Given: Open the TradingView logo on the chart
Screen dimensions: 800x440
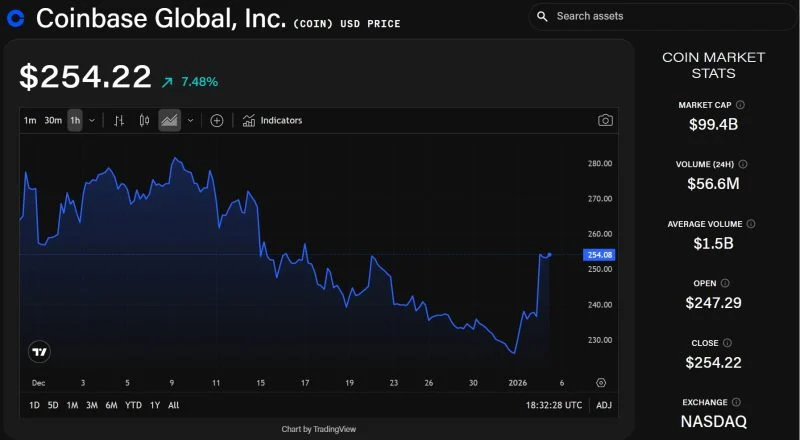Looking at the screenshot, I should coord(39,352).
